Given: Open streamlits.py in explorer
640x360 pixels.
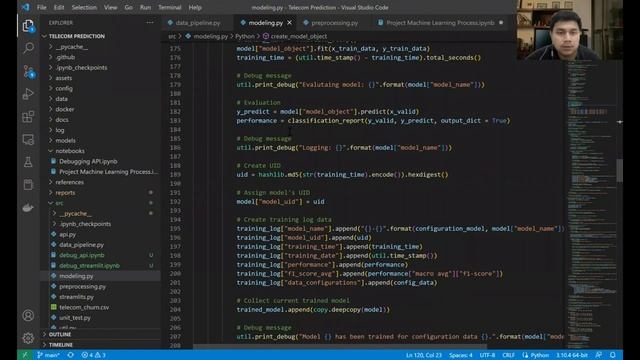Looking at the screenshot, I should click(76, 297).
